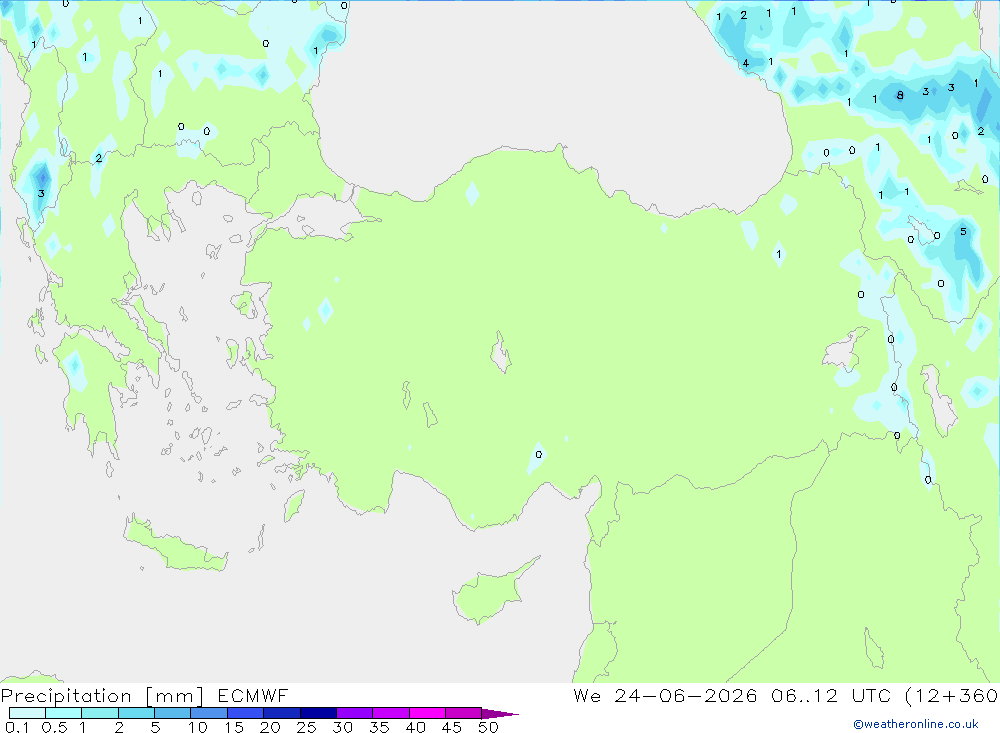Click the '8' precipitation value on map
1000x733 pixels.
[x=900, y=96]
